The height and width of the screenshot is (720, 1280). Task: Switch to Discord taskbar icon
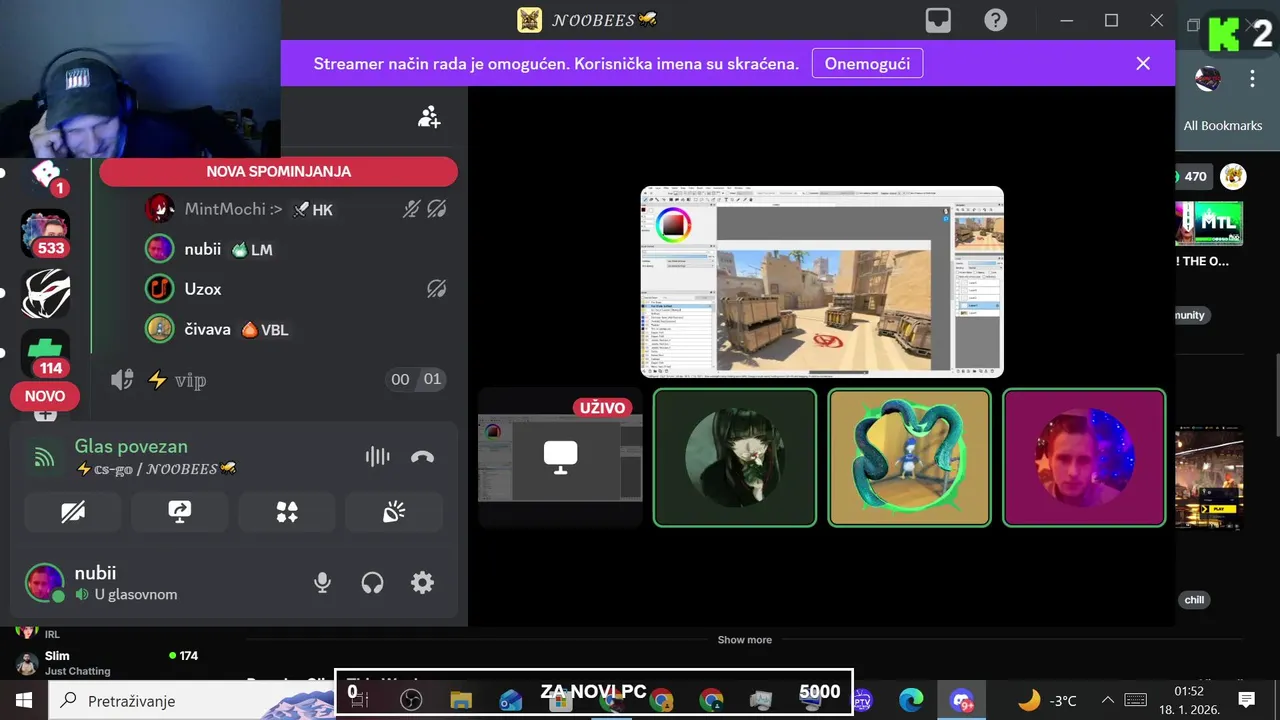coord(961,701)
